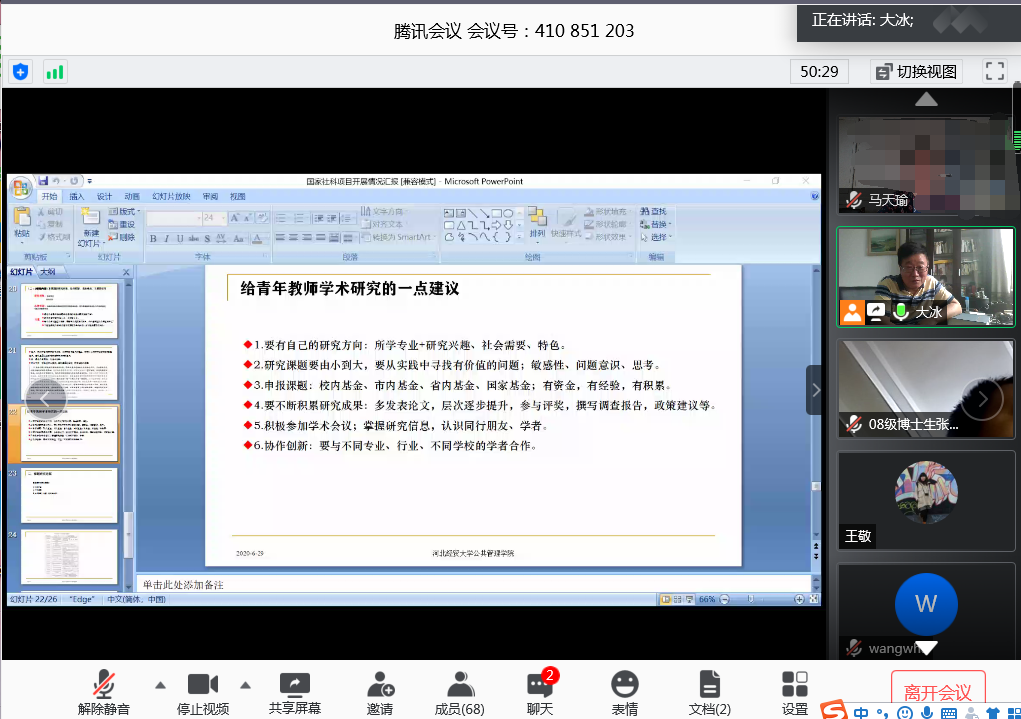Screen dimensions: 1021x719
Task: Open the 邀请 invite icon
Action: click(x=380, y=692)
